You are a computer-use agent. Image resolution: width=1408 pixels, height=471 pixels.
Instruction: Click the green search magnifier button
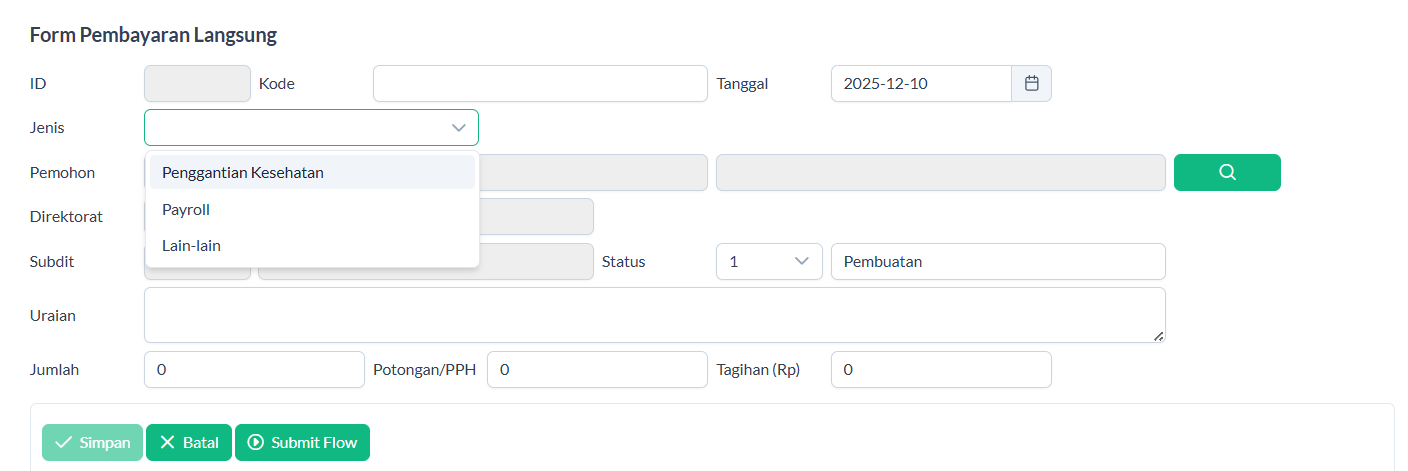coord(1227,172)
